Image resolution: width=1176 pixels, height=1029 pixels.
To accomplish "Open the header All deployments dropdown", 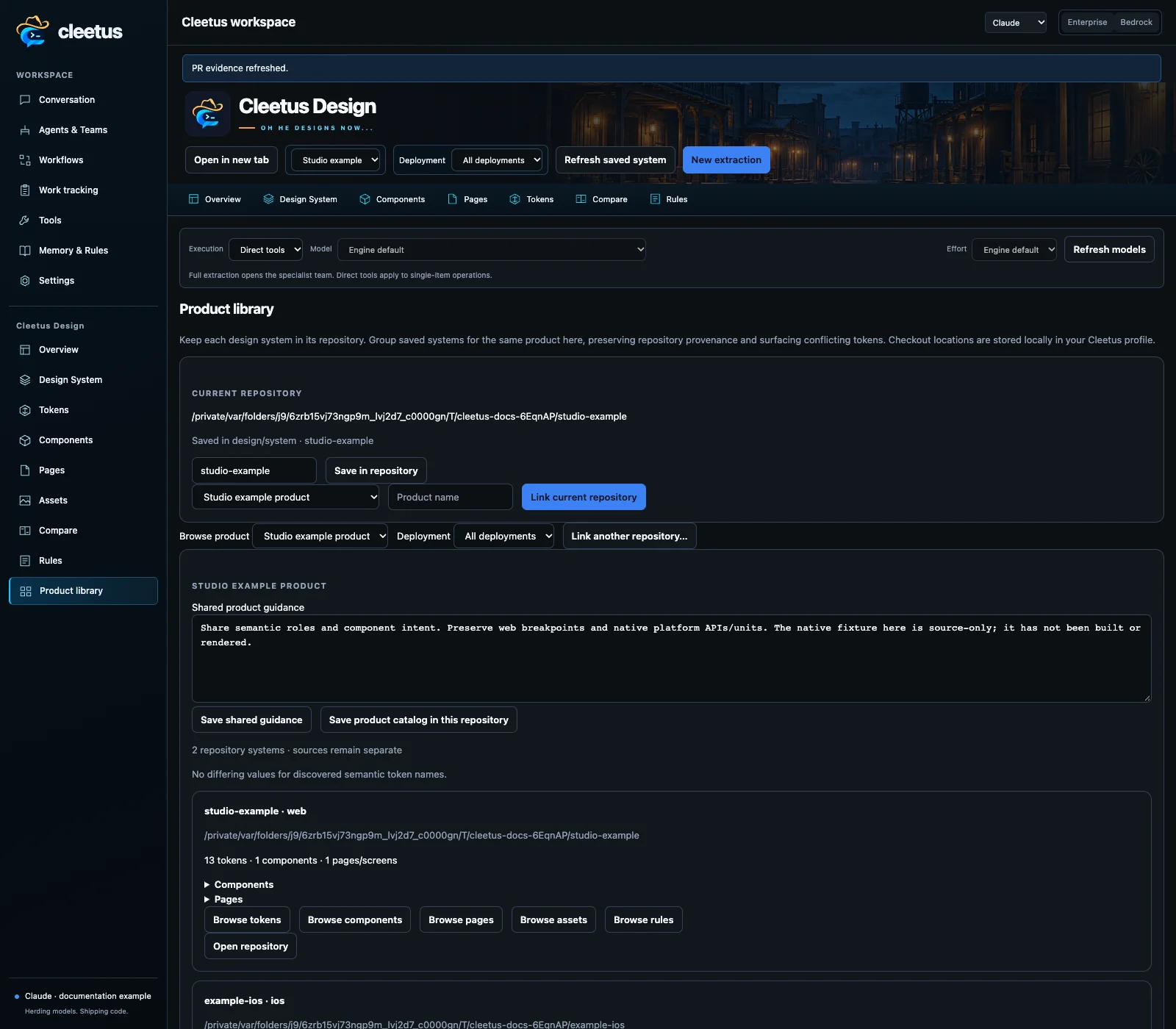I will click(x=497, y=160).
